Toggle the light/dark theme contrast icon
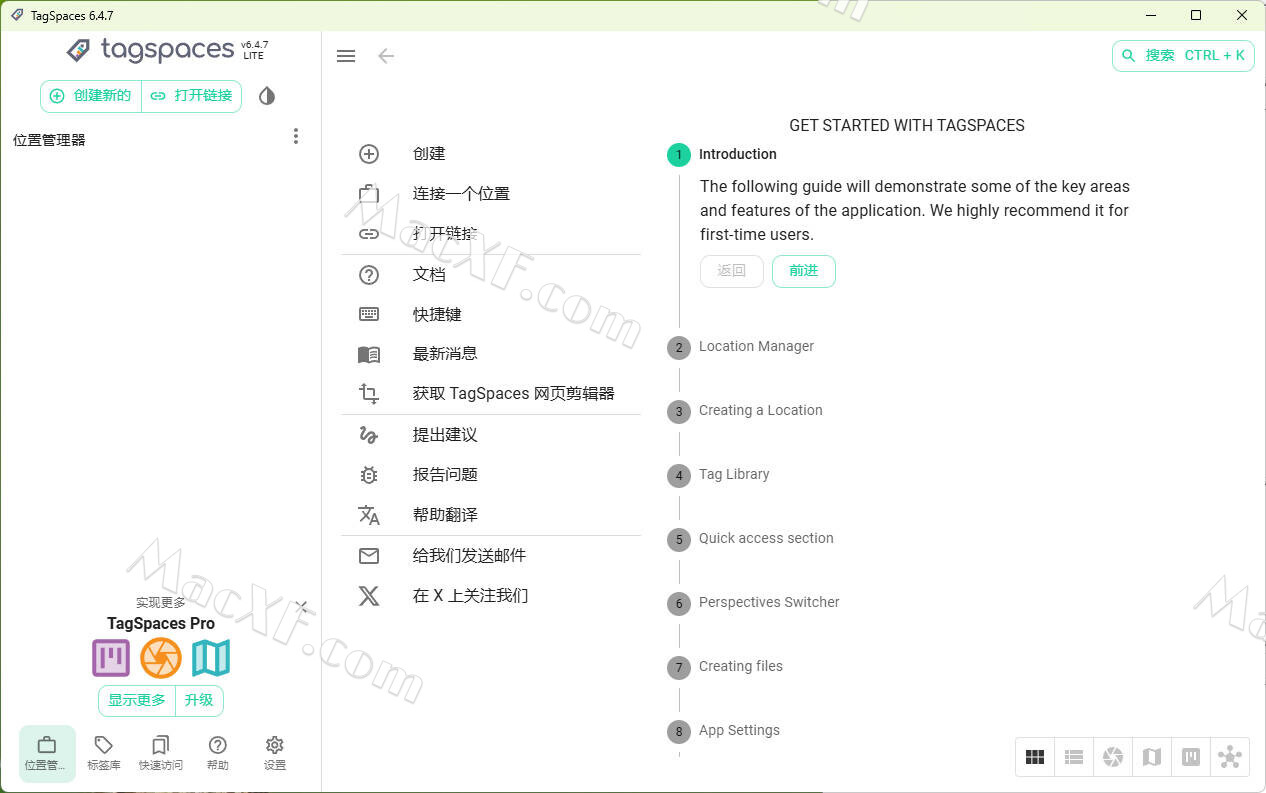 coord(266,96)
